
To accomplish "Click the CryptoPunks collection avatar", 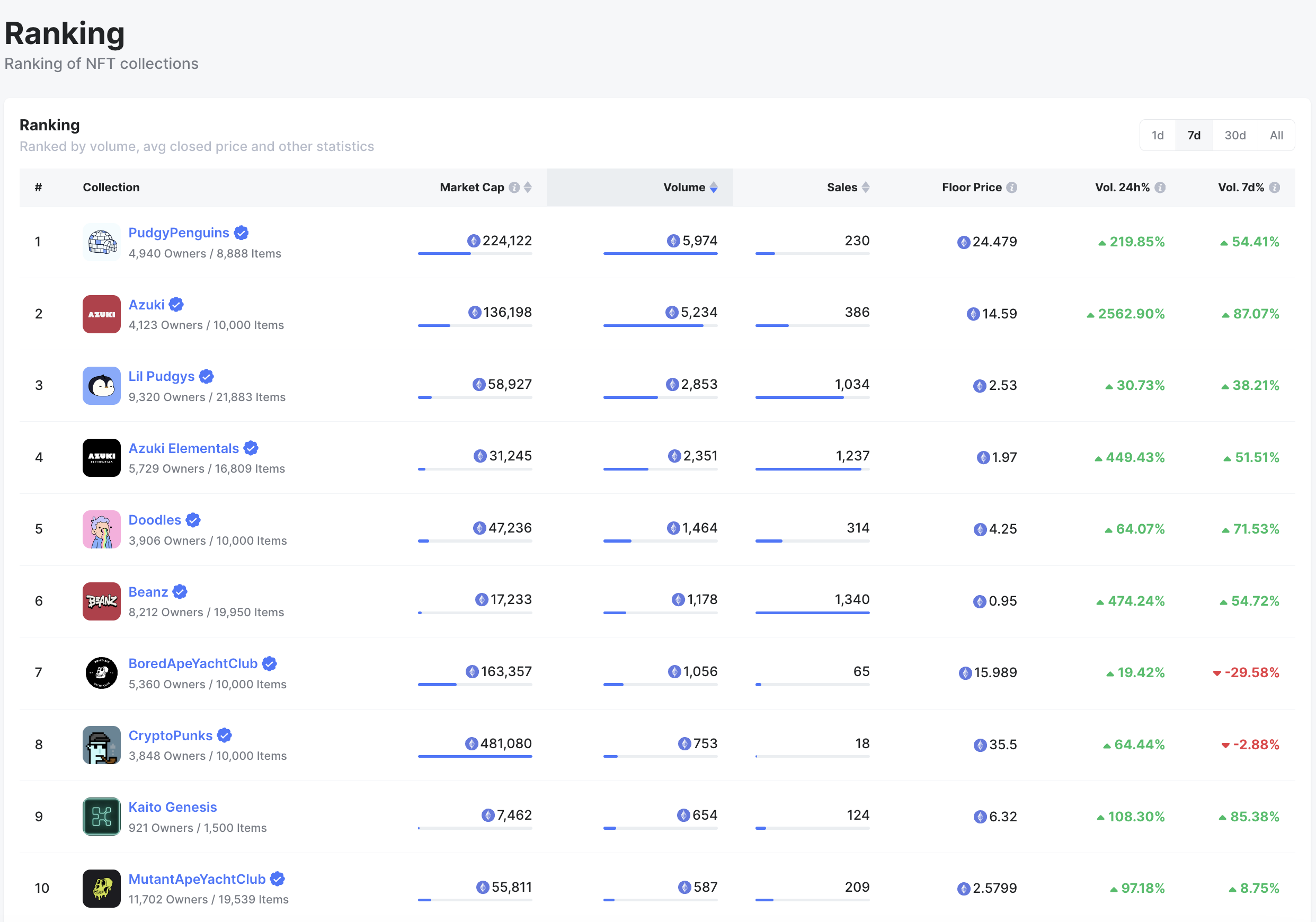I will pos(101,745).
